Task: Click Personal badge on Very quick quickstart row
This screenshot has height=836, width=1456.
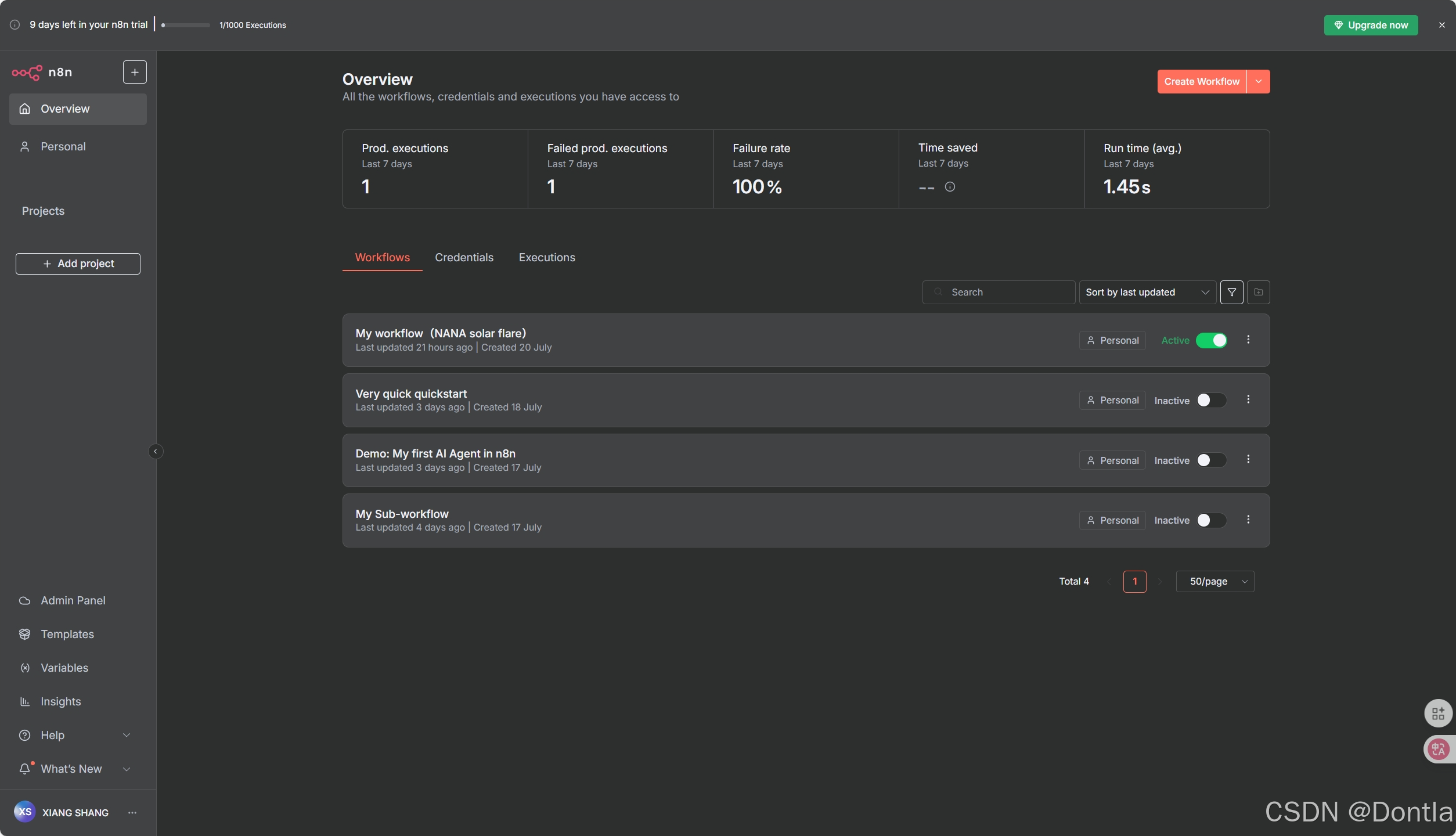Action: coord(1112,401)
